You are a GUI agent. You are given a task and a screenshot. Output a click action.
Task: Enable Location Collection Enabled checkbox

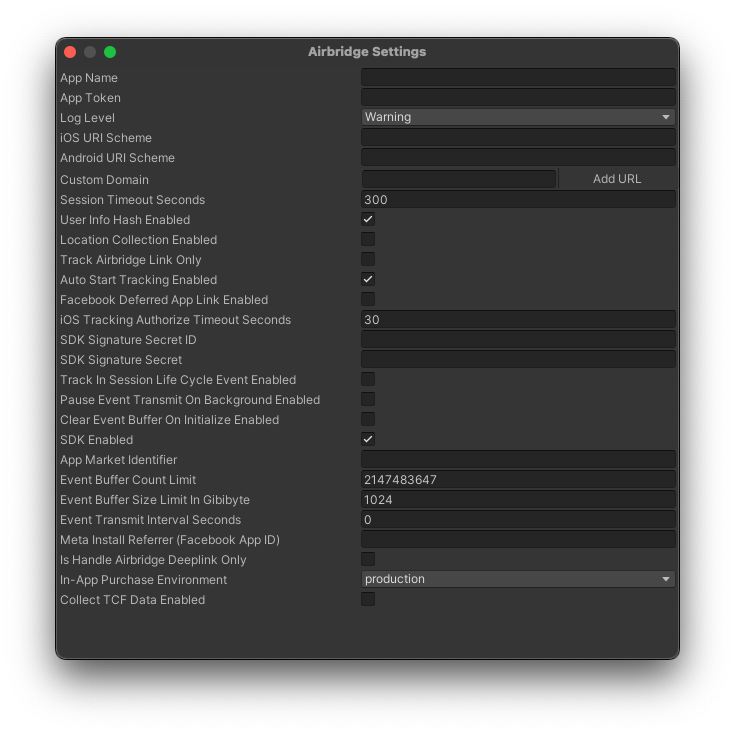(x=368, y=239)
